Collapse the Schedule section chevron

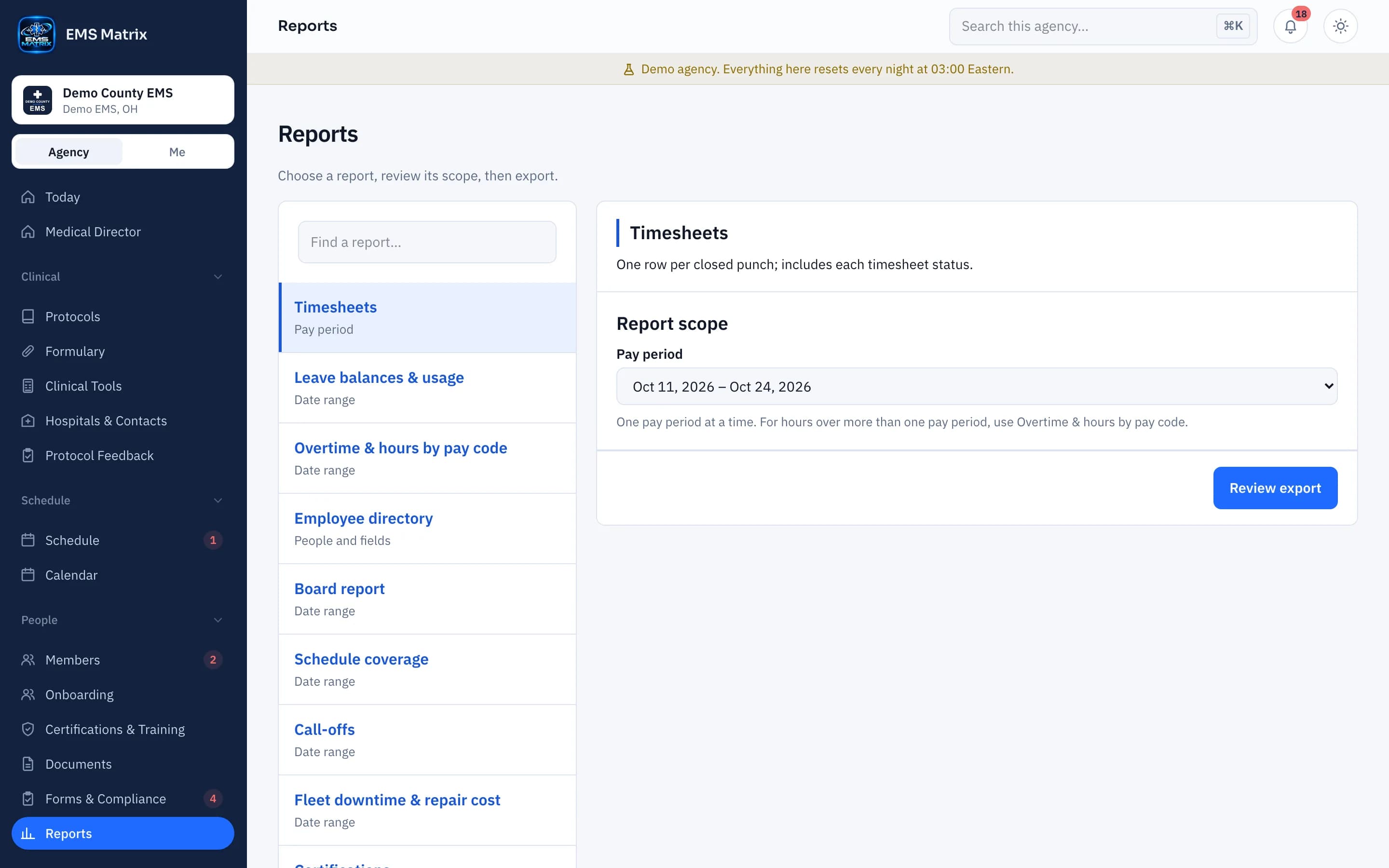218,501
